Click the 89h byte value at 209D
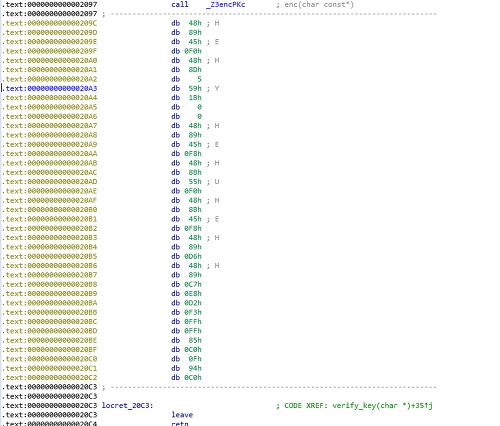Image resolution: width=500 pixels, height=426 pixels. 195,32
